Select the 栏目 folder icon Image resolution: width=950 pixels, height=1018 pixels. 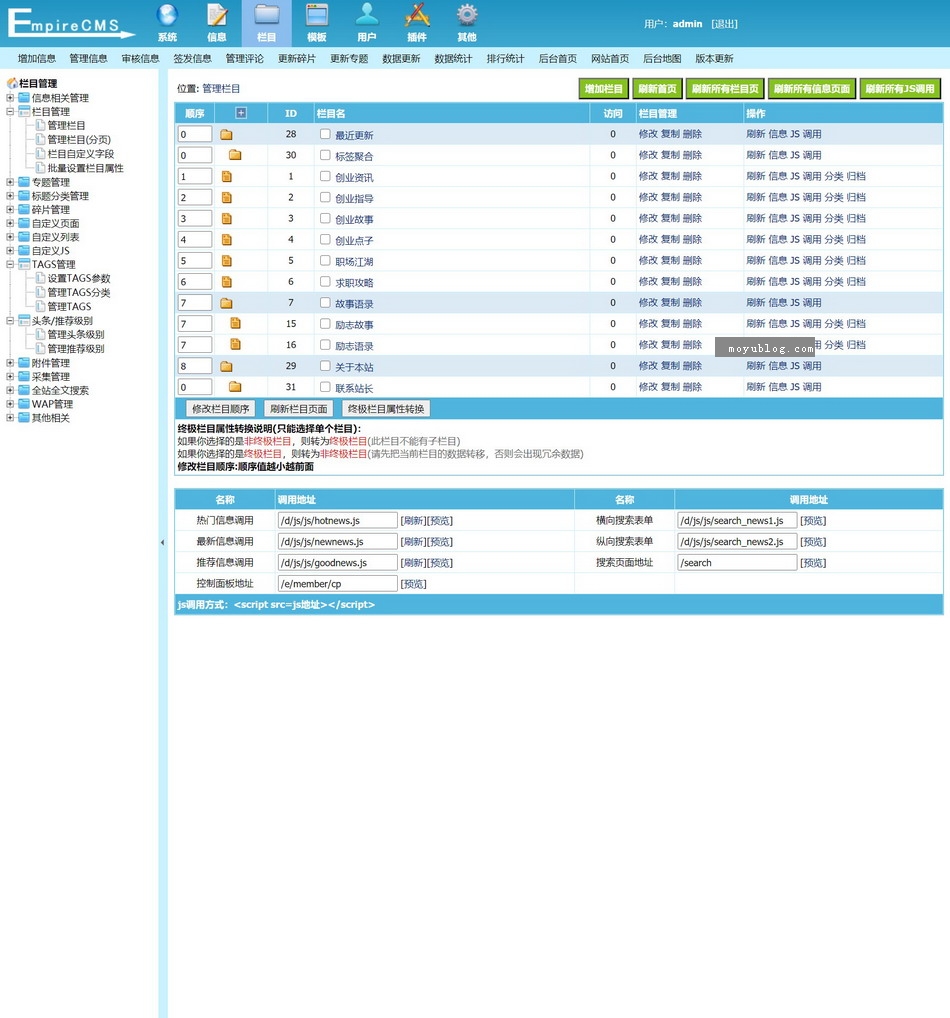click(x=267, y=15)
